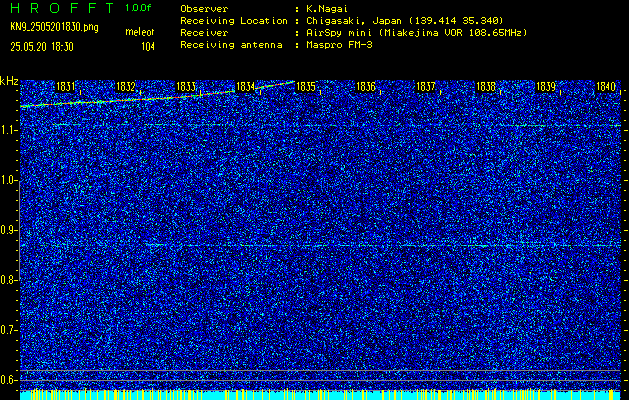This screenshot has height=400, width=629.
Task: Click the 0.9 kHz axis label
Action: click(x=8, y=230)
